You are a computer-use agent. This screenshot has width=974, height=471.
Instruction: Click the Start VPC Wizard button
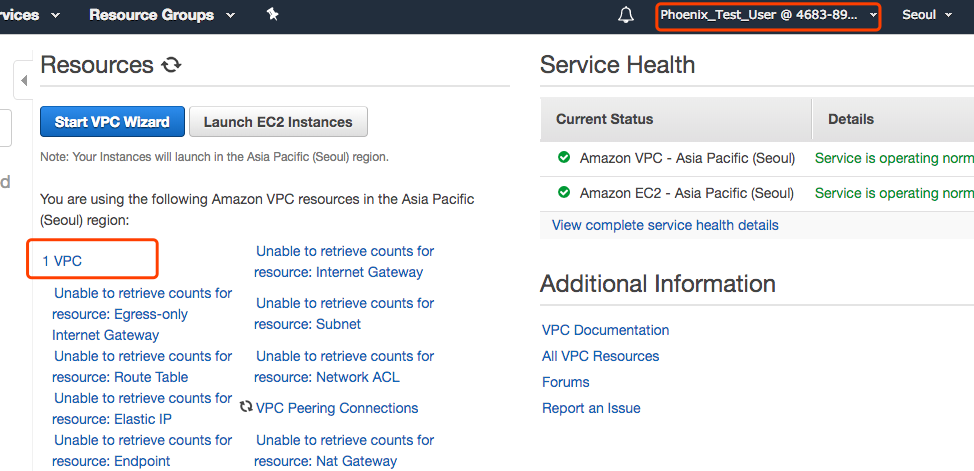tap(112, 122)
